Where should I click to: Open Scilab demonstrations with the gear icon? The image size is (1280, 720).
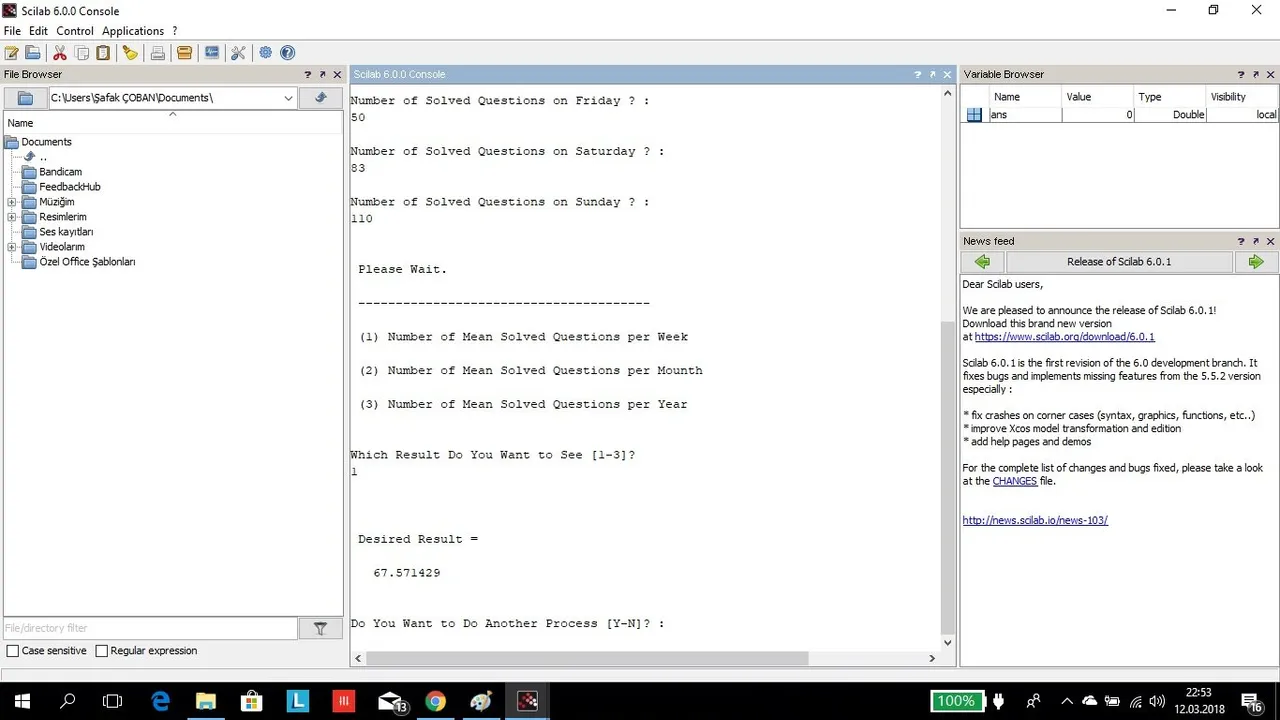tap(266, 53)
